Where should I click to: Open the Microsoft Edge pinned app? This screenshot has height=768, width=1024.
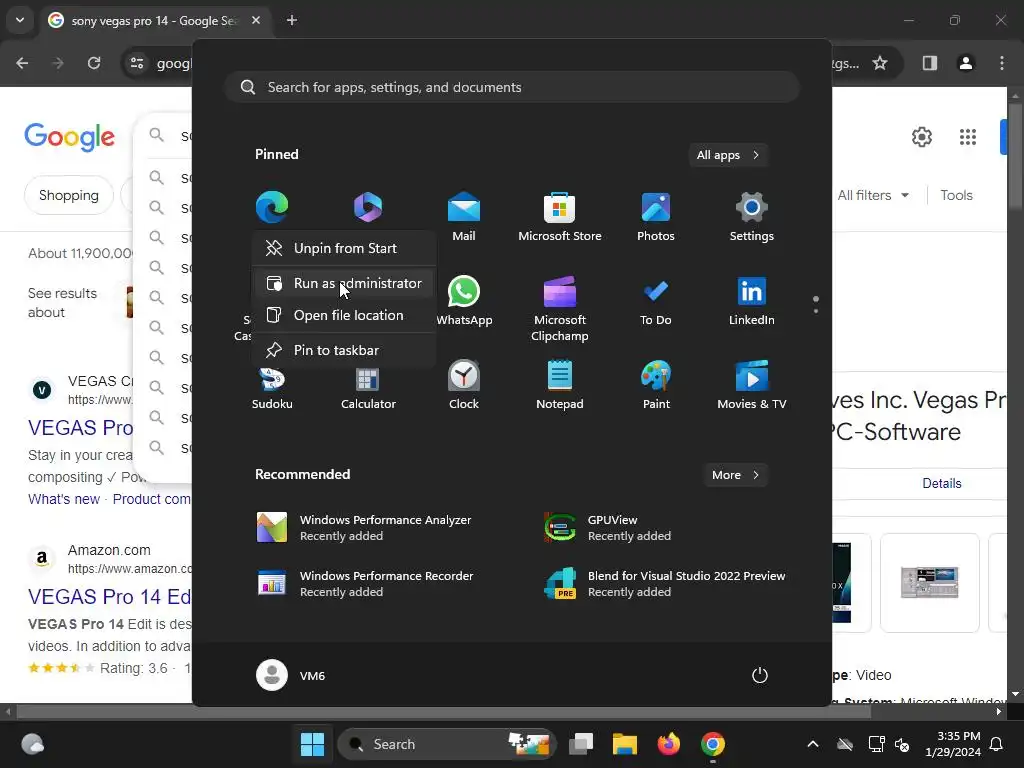272,207
